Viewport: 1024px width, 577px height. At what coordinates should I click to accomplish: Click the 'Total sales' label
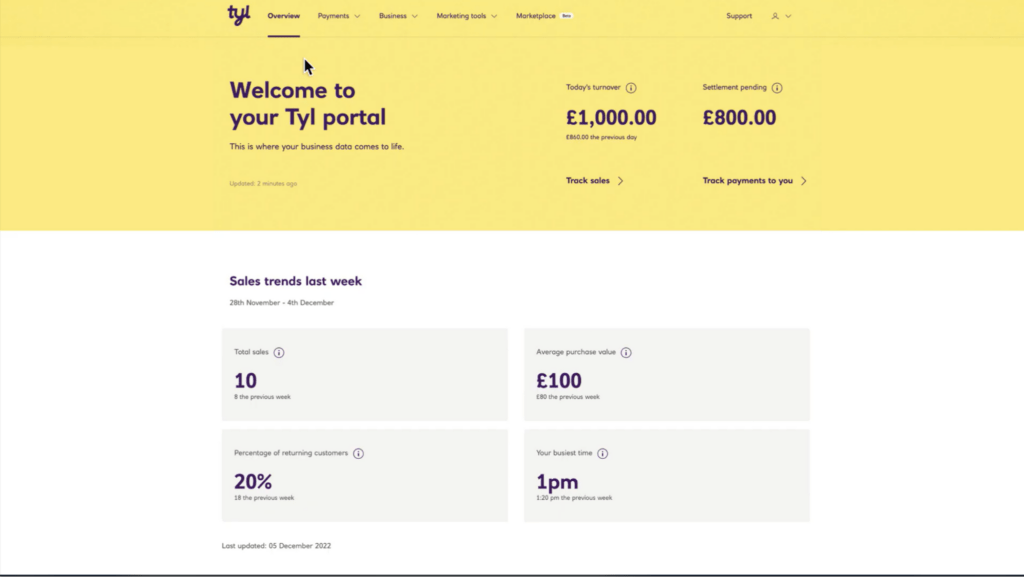pos(251,352)
